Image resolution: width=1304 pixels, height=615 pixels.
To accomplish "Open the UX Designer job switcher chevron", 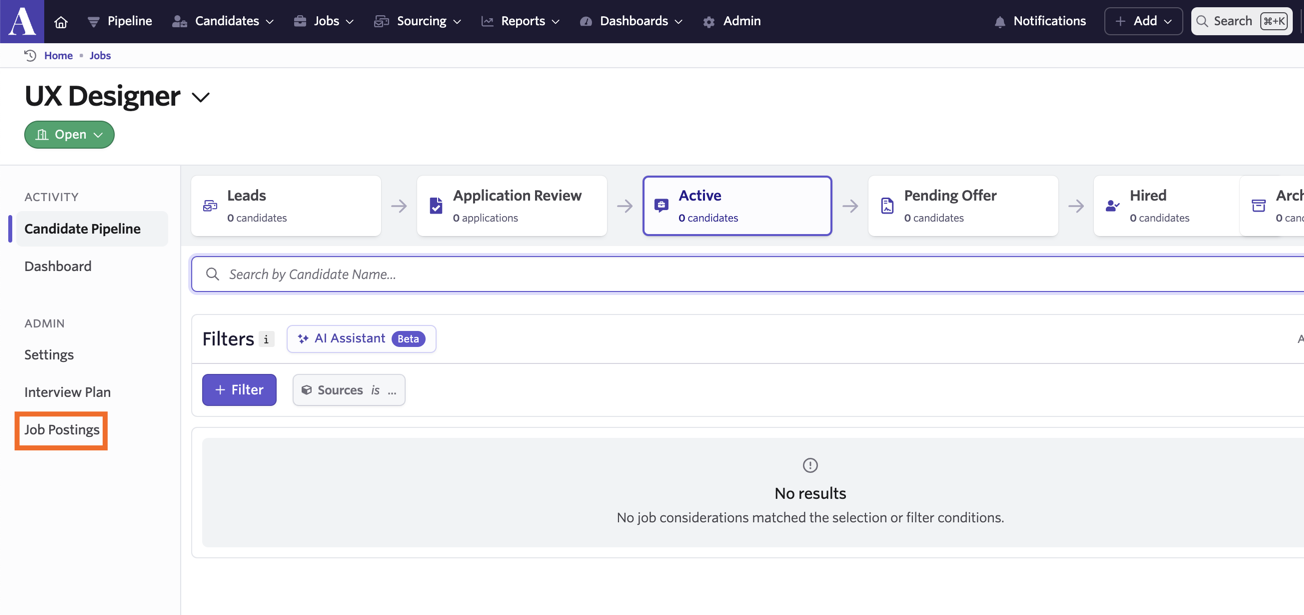I will tap(201, 97).
